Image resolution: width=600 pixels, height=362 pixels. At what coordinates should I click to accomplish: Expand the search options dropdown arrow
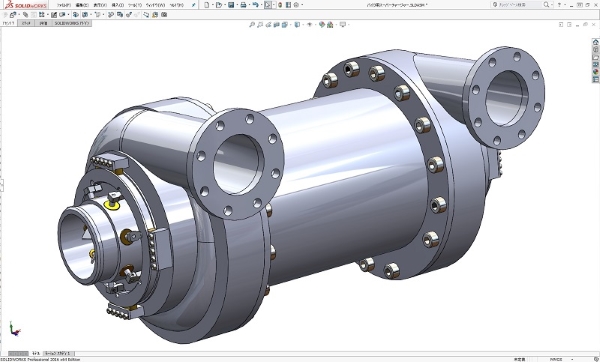551,5
